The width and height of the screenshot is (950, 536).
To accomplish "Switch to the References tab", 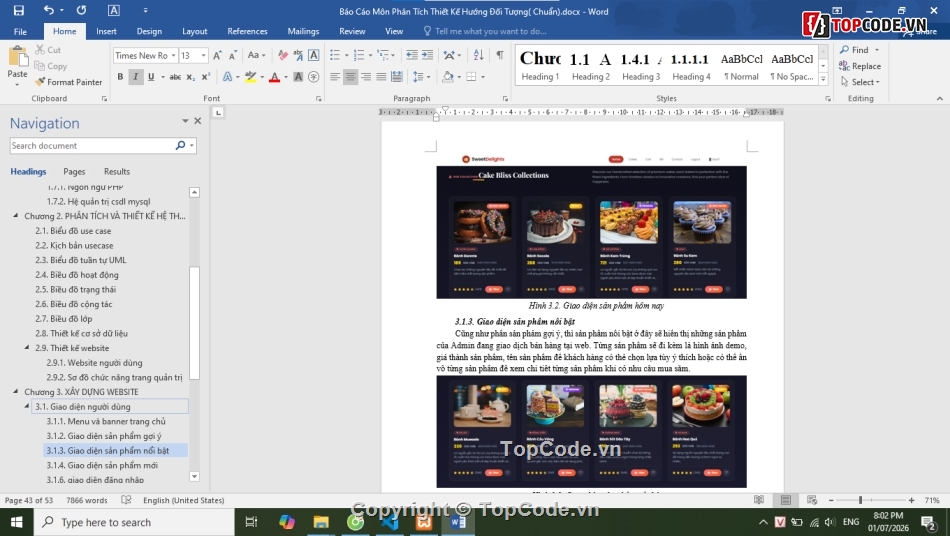I will [x=247, y=31].
